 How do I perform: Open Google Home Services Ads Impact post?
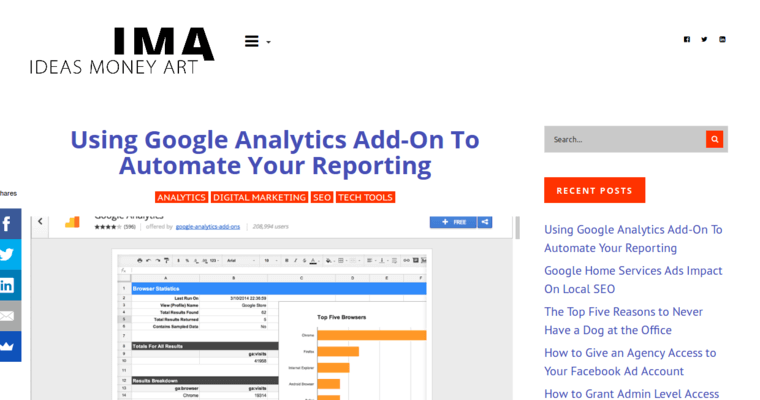pos(633,280)
